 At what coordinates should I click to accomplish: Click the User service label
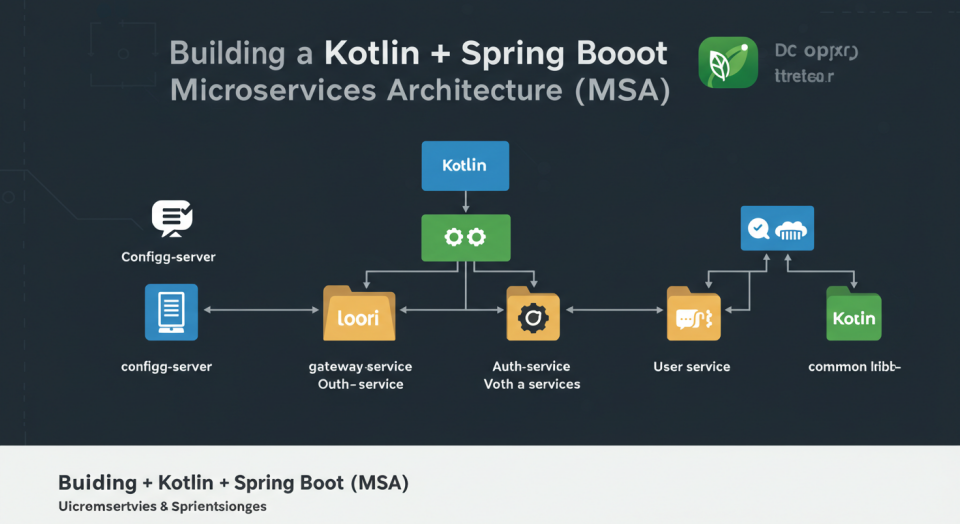coord(692,367)
